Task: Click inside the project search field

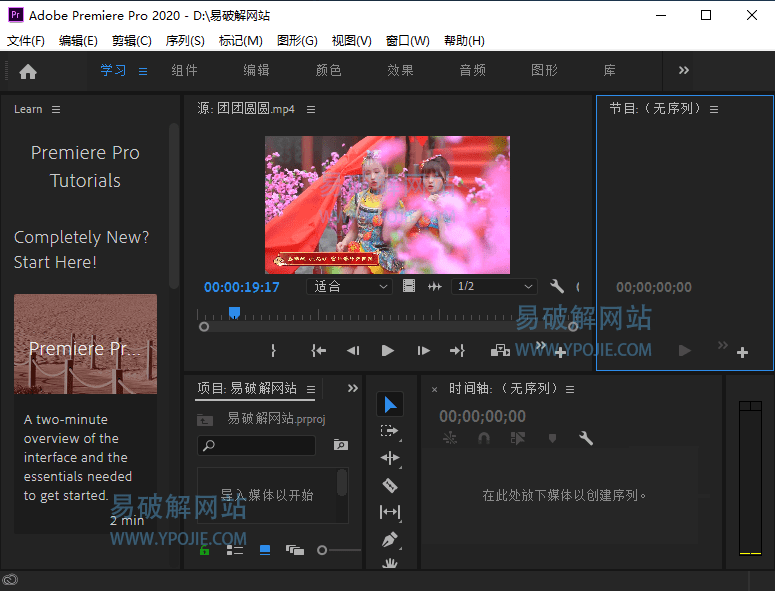Action: [x=256, y=445]
